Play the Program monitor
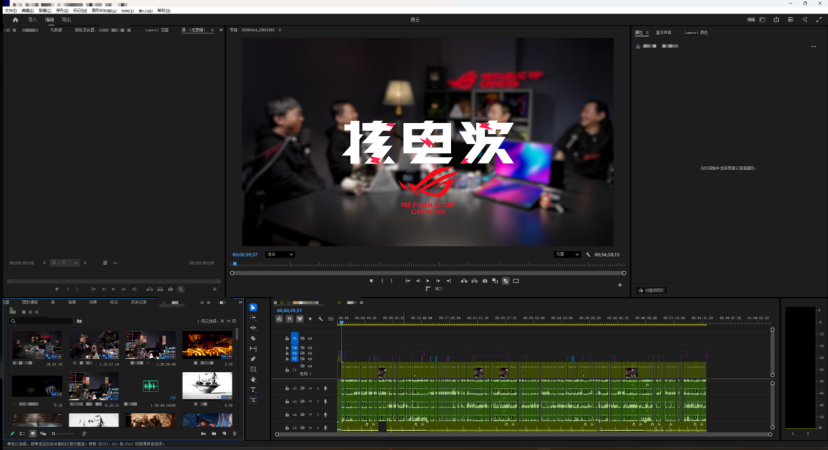This screenshot has height=450, width=828. (x=428, y=281)
